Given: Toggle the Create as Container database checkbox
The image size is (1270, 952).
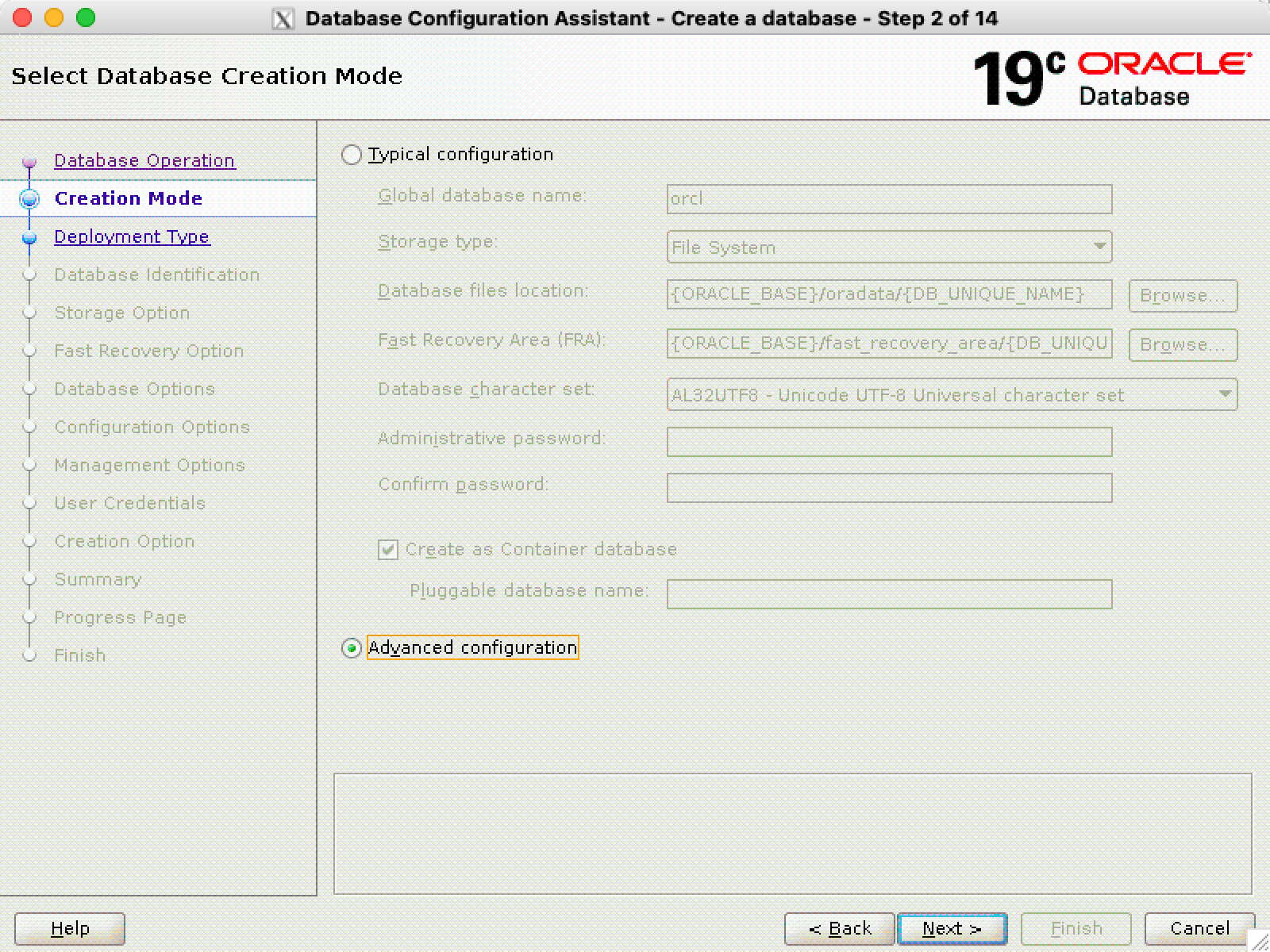Looking at the screenshot, I should 388,550.
